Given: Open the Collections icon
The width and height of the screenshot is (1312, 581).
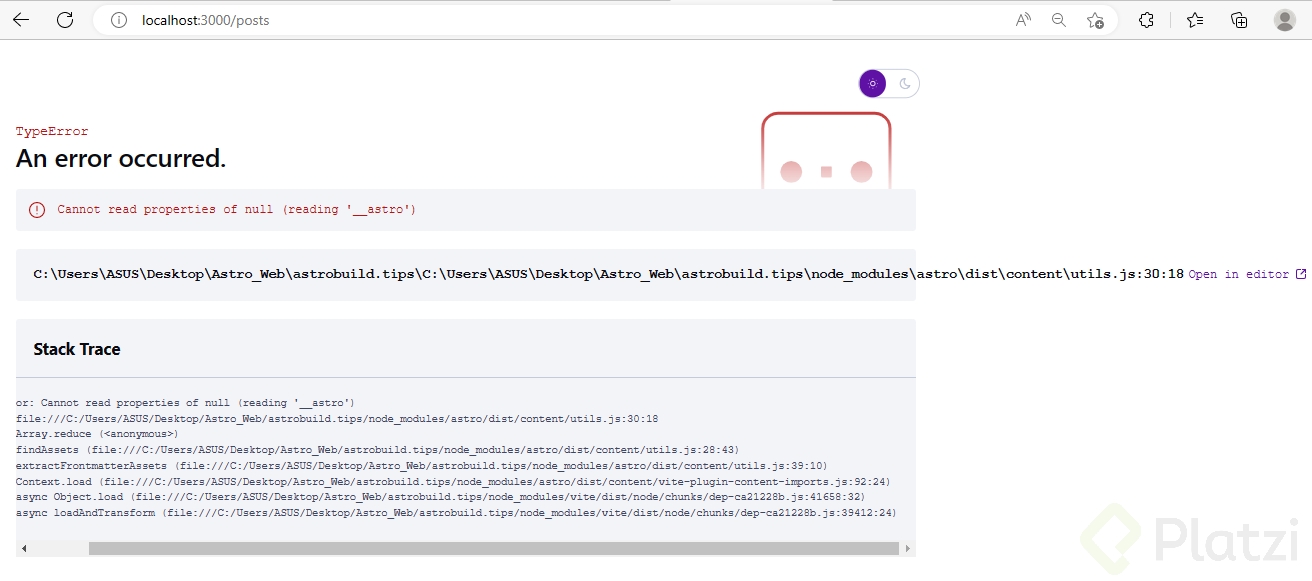Looking at the screenshot, I should (x=1239, y=20).
